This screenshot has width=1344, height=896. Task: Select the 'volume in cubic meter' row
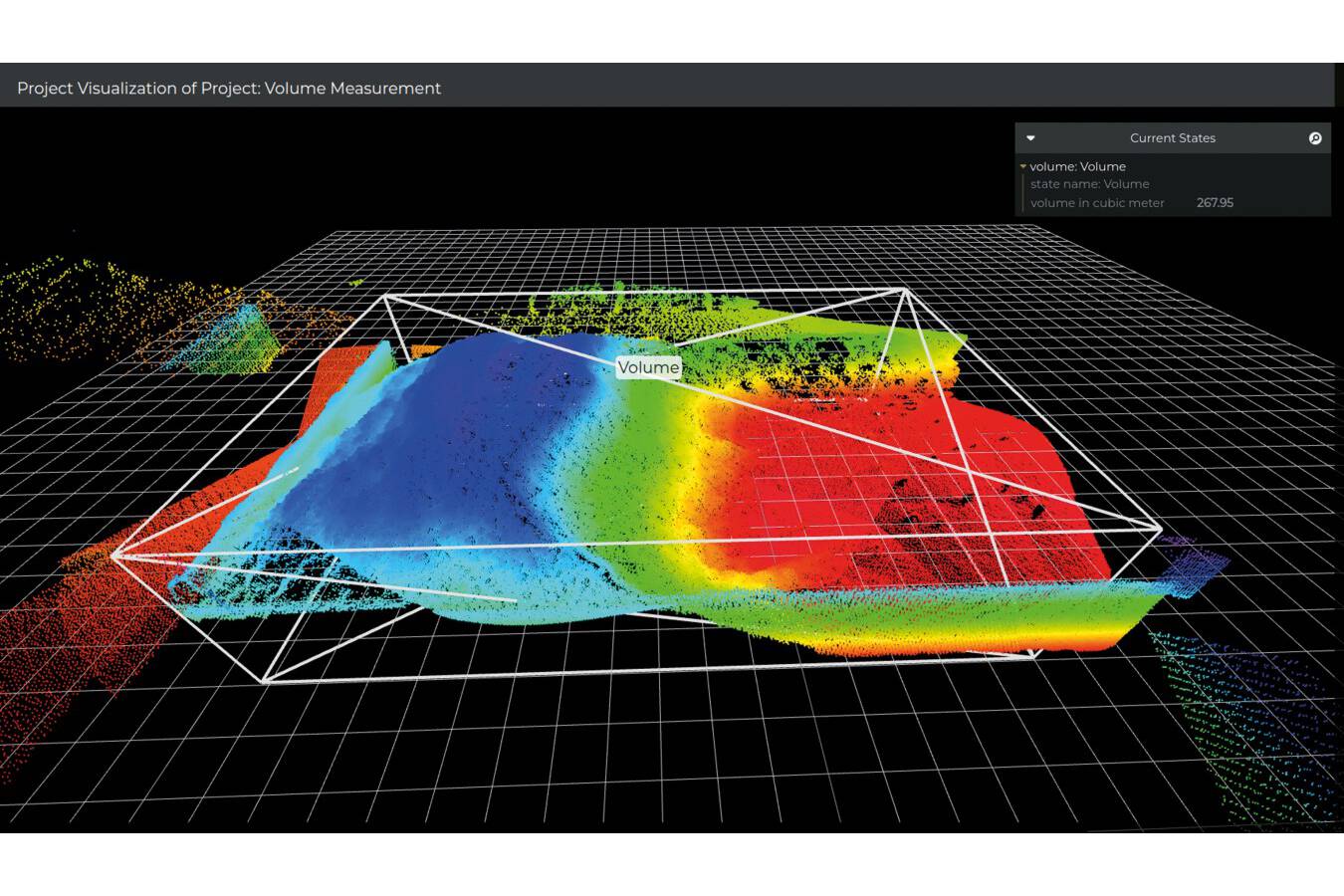pyautogui.click(x=1096, y=203)
